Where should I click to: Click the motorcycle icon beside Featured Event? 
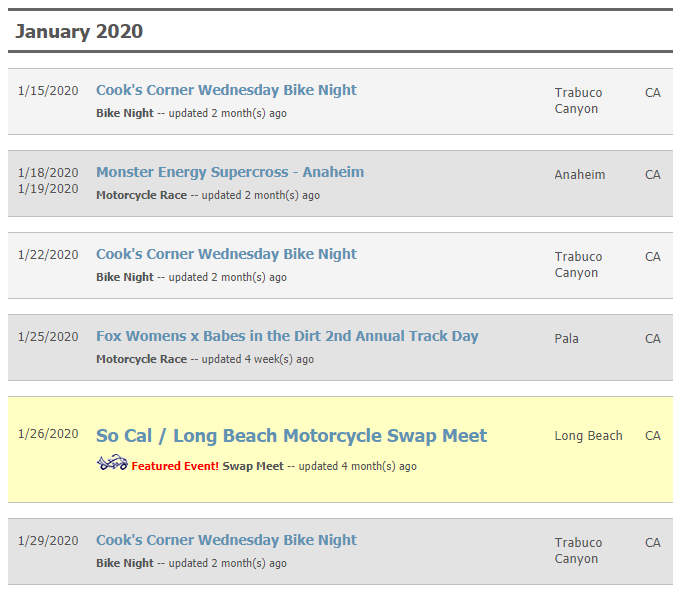(x=112, y=463)
